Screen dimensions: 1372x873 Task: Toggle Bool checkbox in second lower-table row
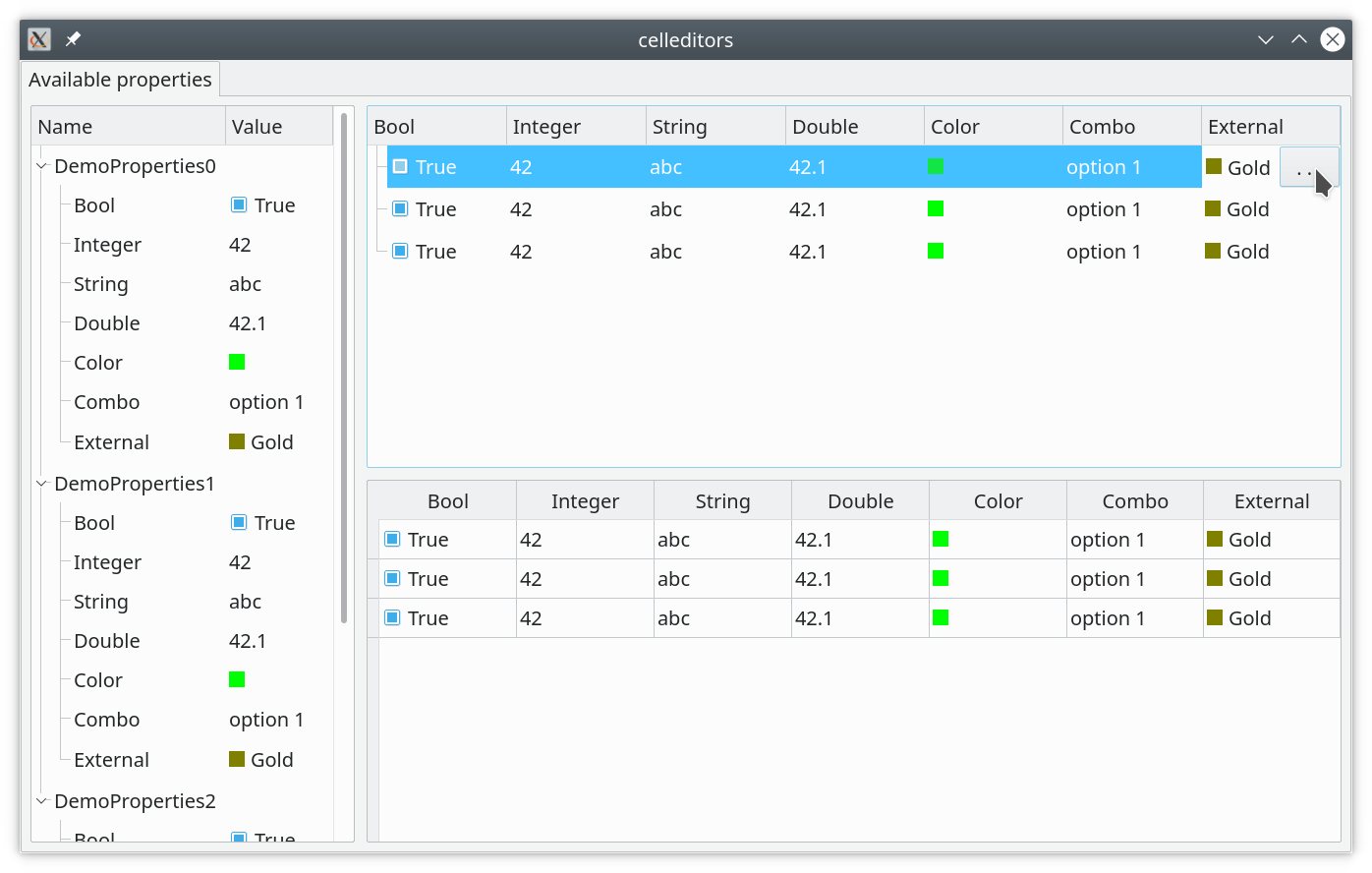[x=392, y=578]
